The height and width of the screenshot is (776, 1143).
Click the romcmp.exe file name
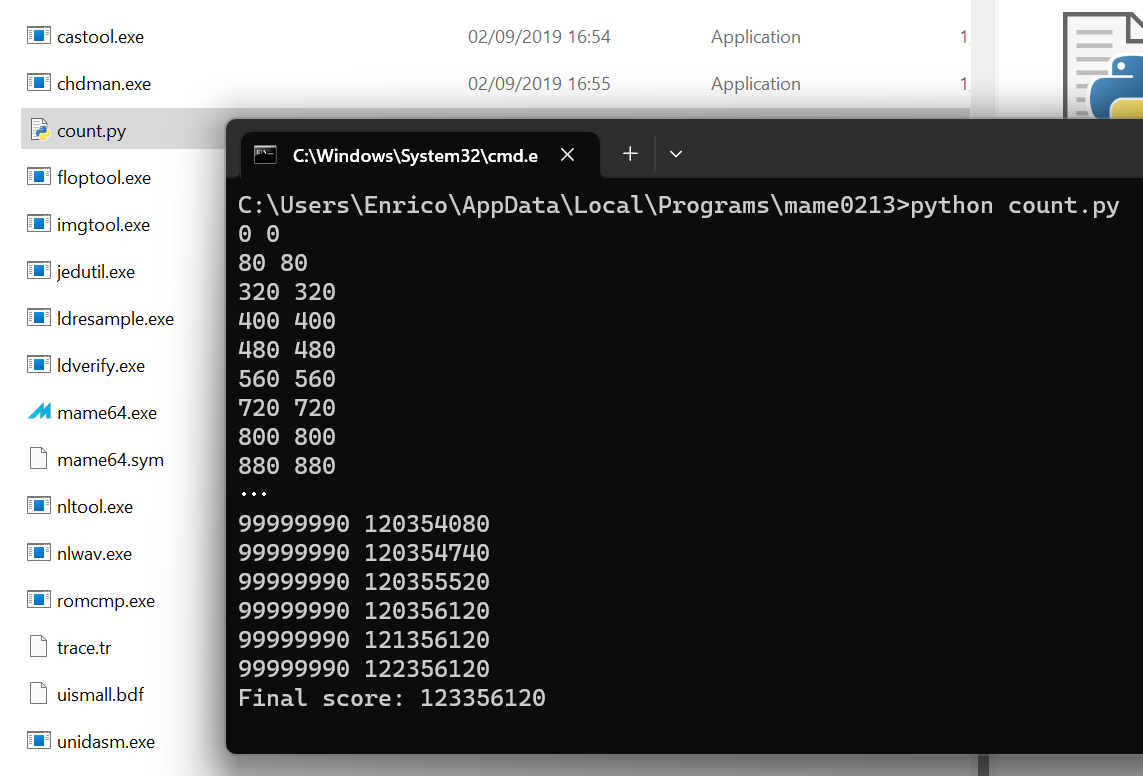coord(106,601)
